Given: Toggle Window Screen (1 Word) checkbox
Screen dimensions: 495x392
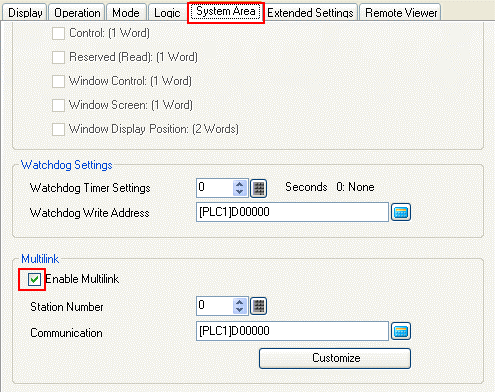Looking at the screenshot, I should pos(58,105).
